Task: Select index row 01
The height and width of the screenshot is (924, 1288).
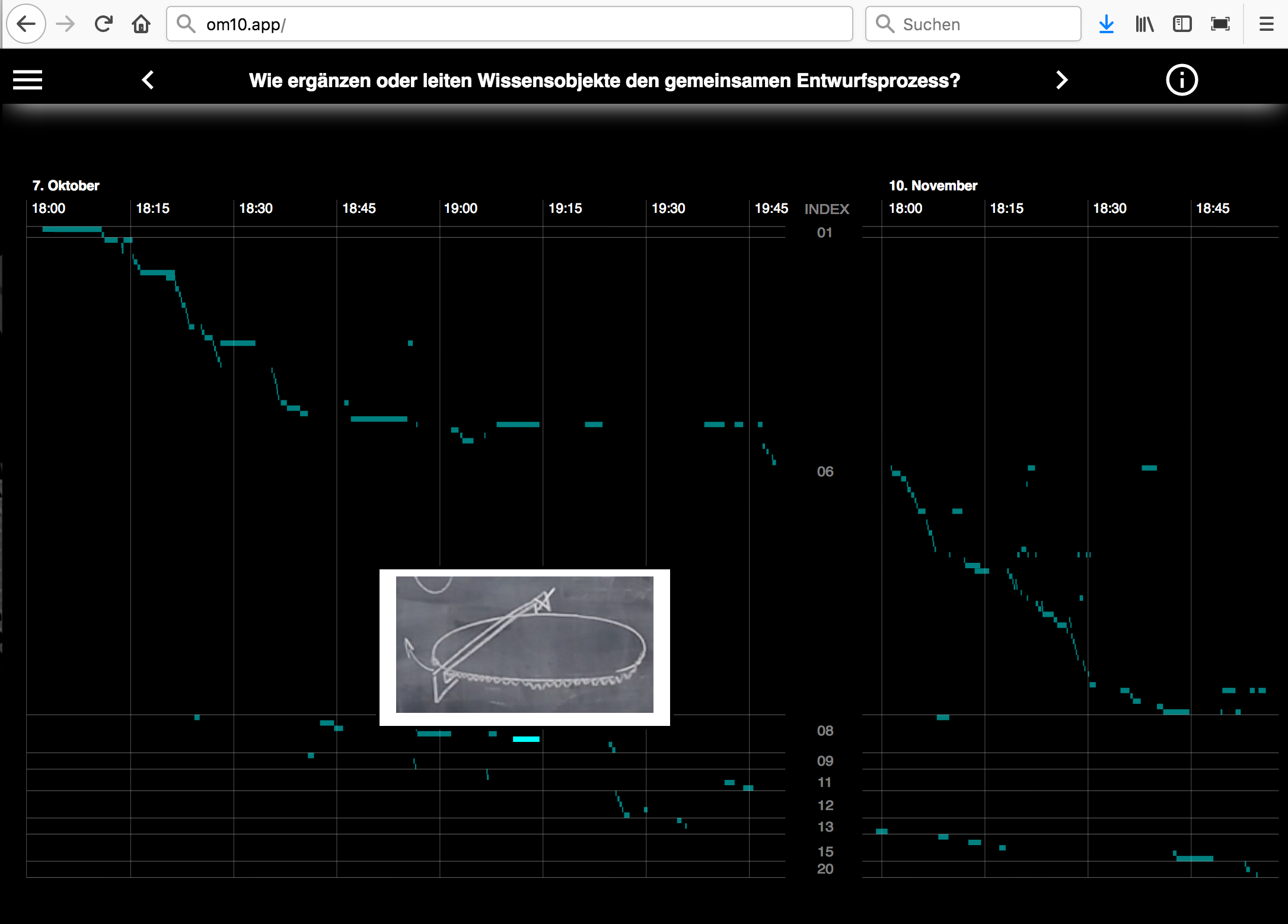Action: tap(825, 232)
